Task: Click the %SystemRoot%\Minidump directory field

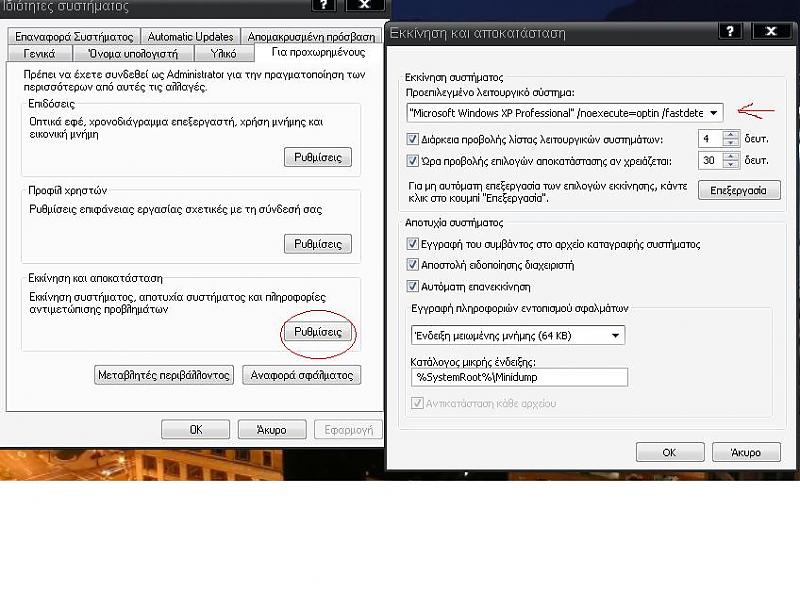Action: 519,377
